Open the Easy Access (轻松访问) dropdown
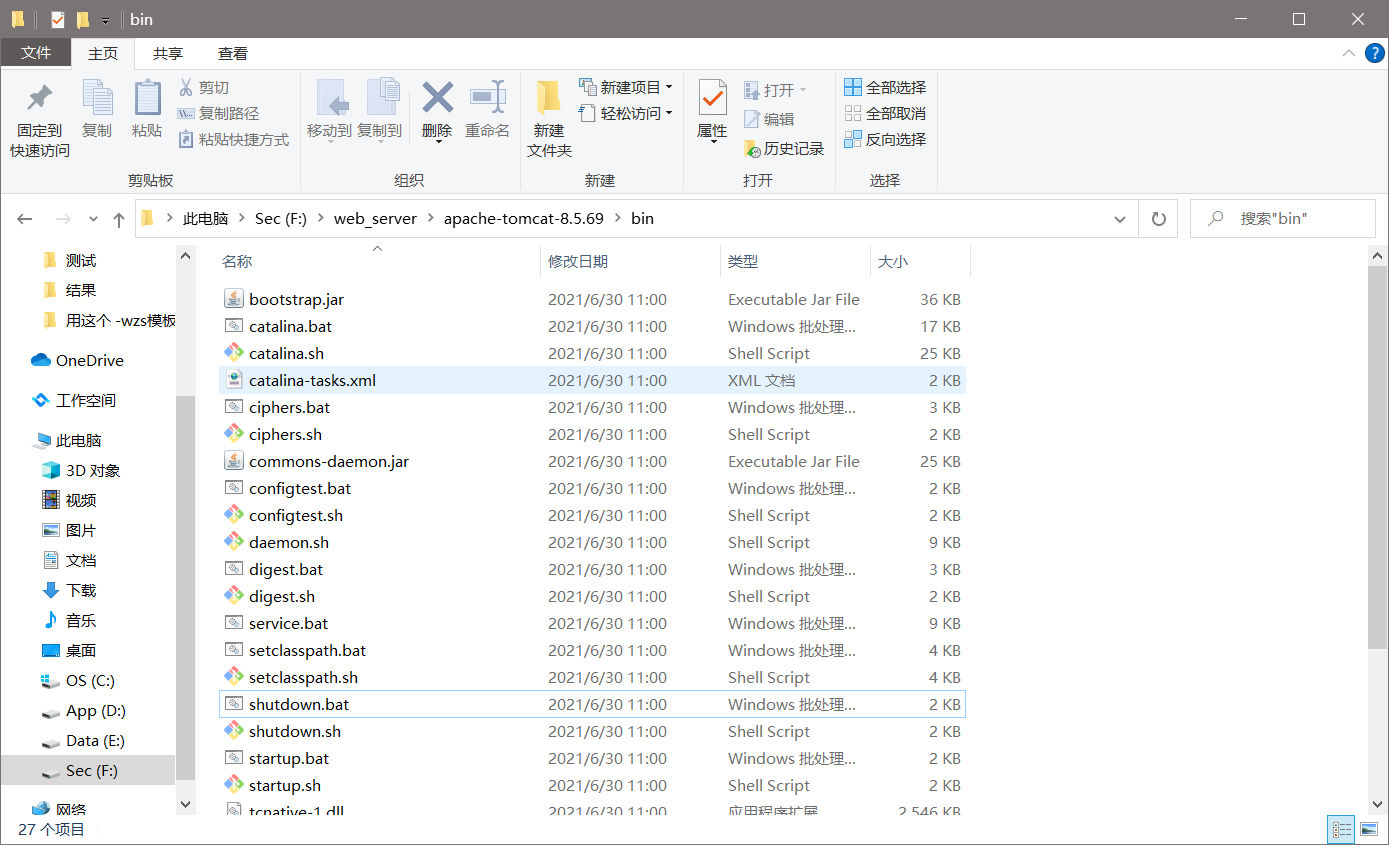The image size is (1389, 845). pos(626,113)
